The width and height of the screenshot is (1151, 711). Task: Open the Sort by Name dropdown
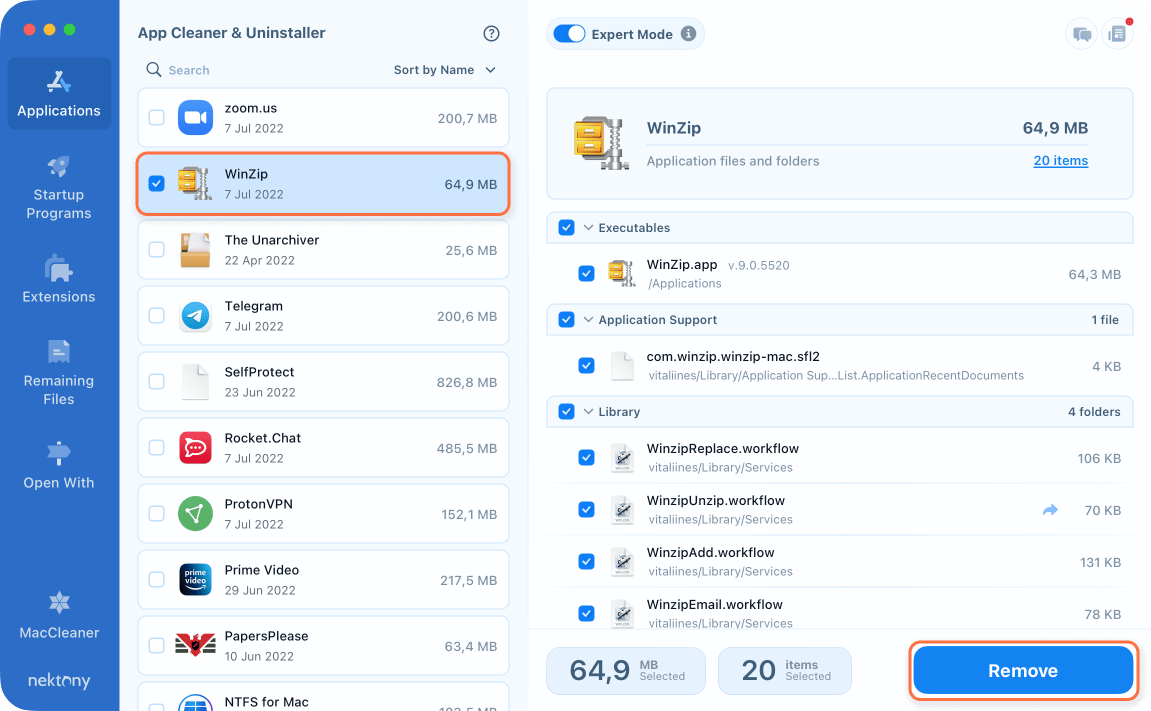[x=444, y=70]
